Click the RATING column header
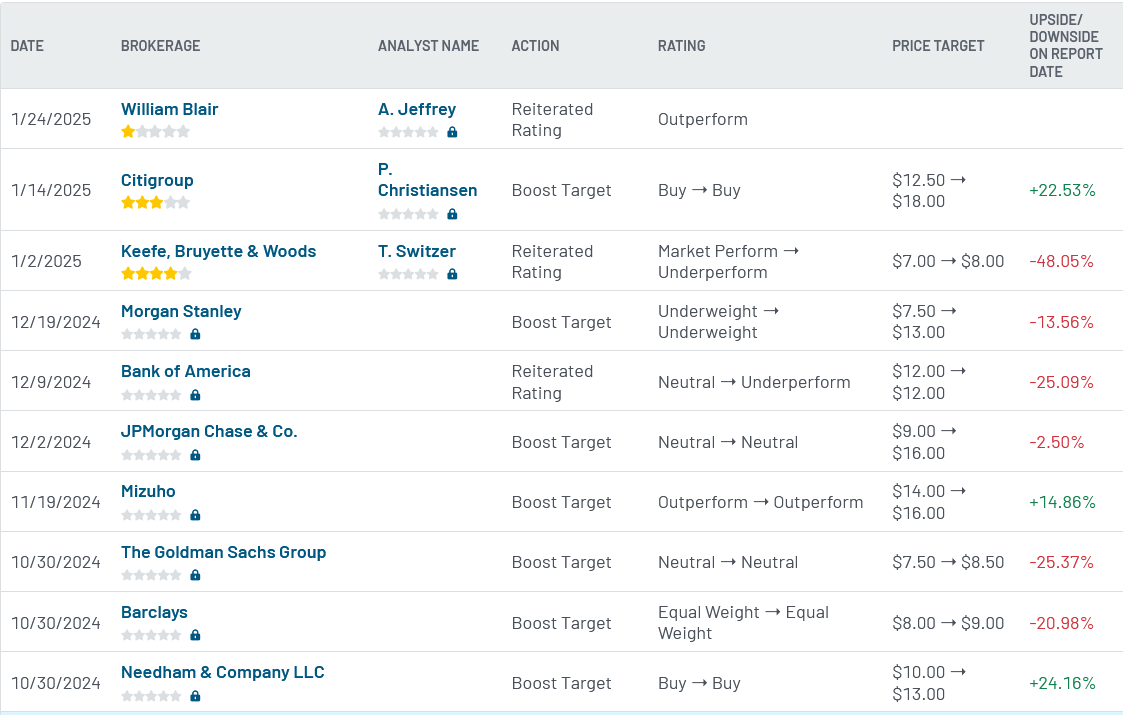This screenshot has width=1123, height=715. [x=682, y=46]
